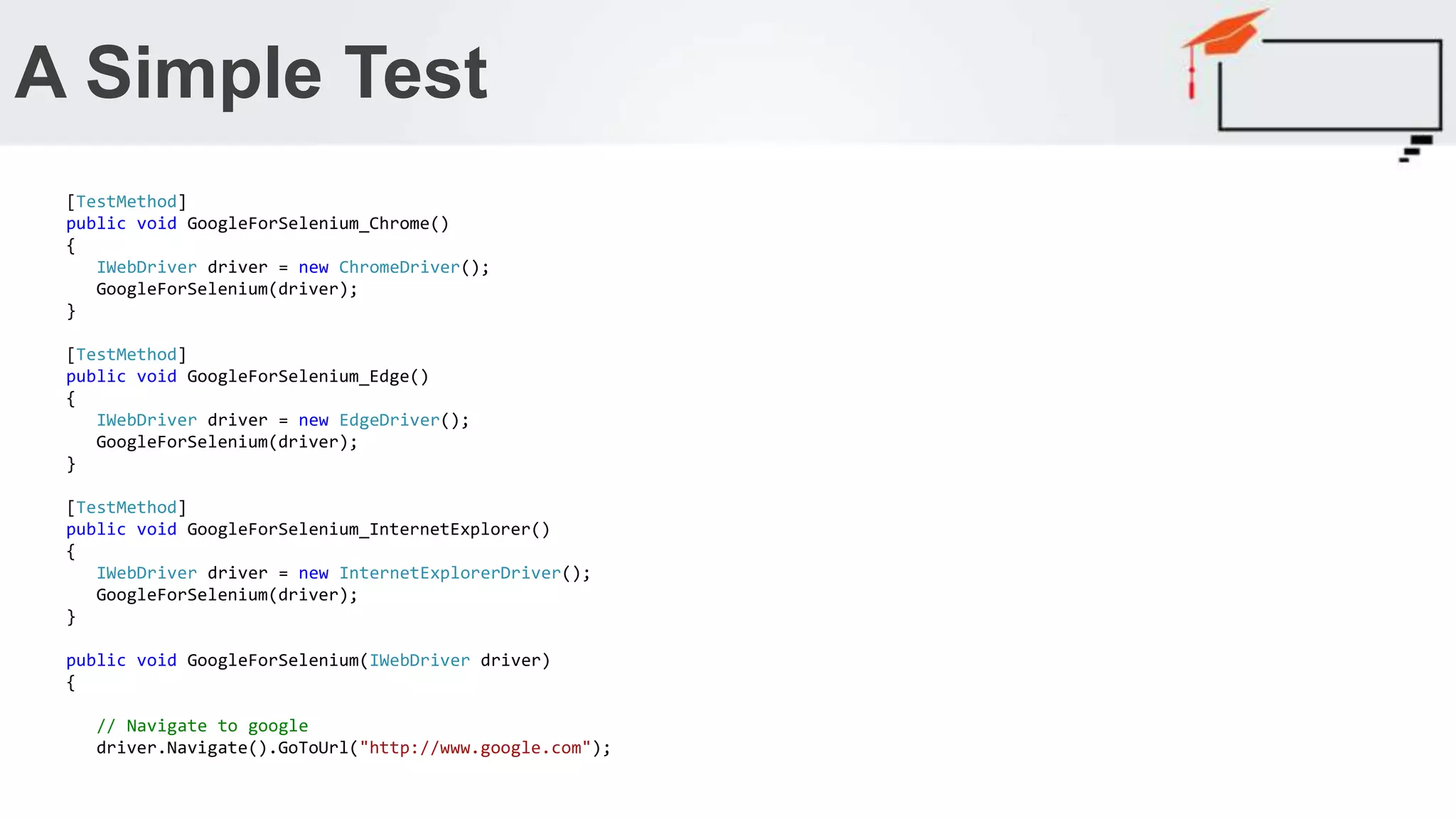
Task: Click the InternetExplorerDriver class name
Action: point(449,573)
